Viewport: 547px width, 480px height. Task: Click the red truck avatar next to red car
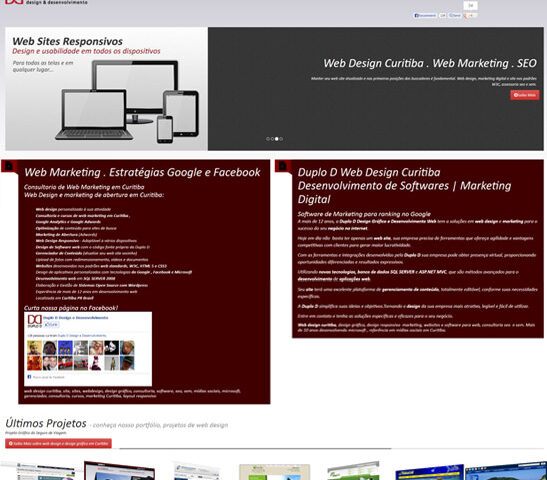pos(81,363)
